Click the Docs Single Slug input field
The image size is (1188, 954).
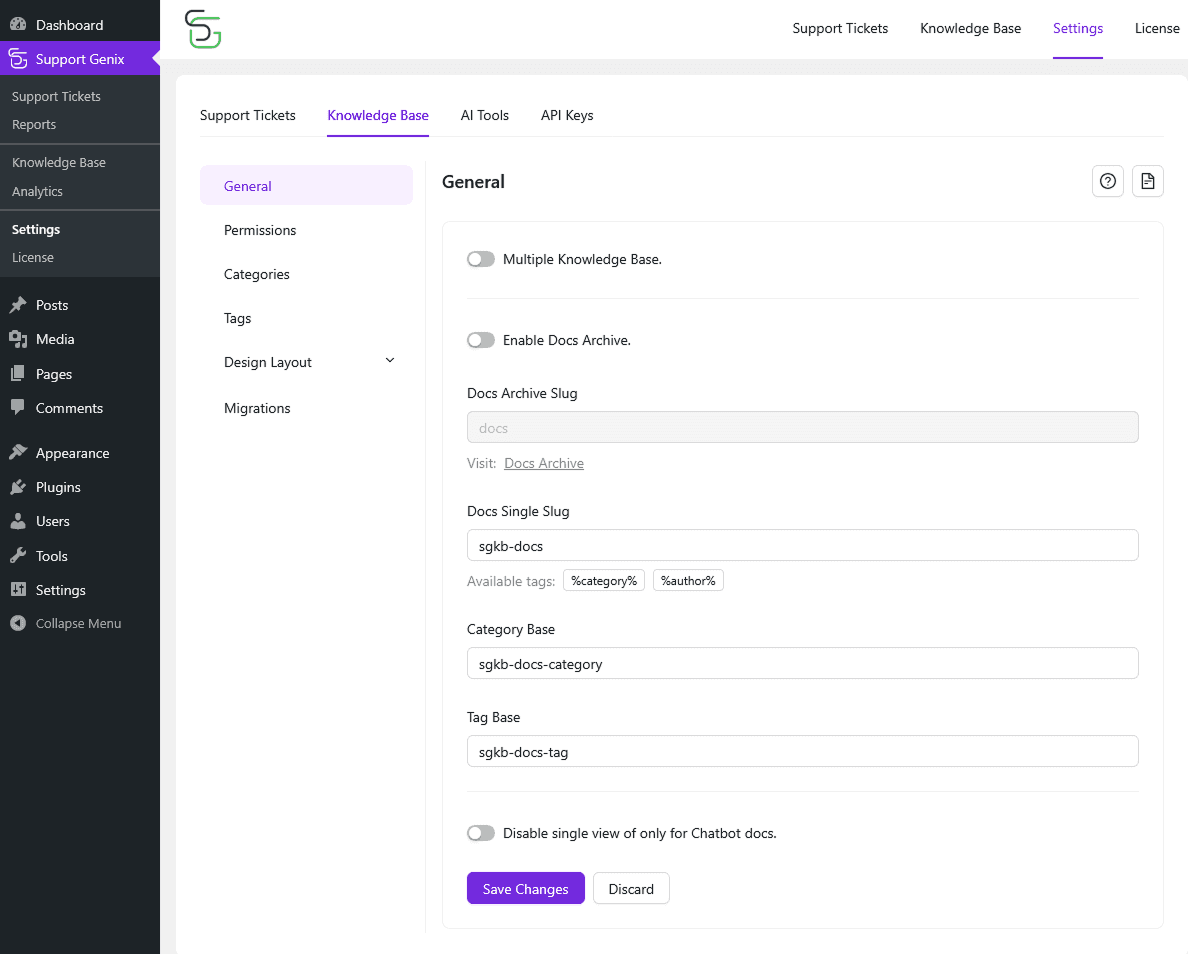coord(802,545)
